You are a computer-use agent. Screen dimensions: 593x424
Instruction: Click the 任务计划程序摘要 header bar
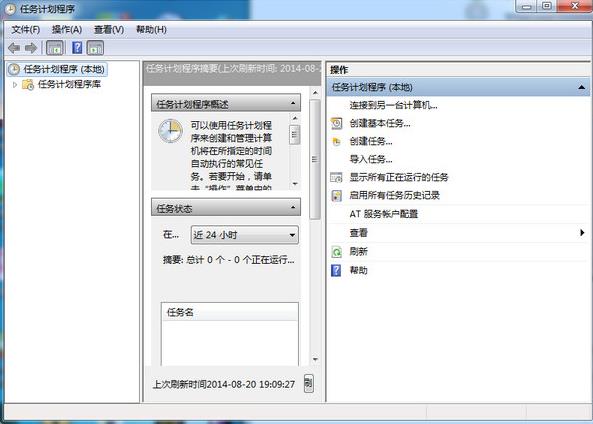[x=232, y=73]
